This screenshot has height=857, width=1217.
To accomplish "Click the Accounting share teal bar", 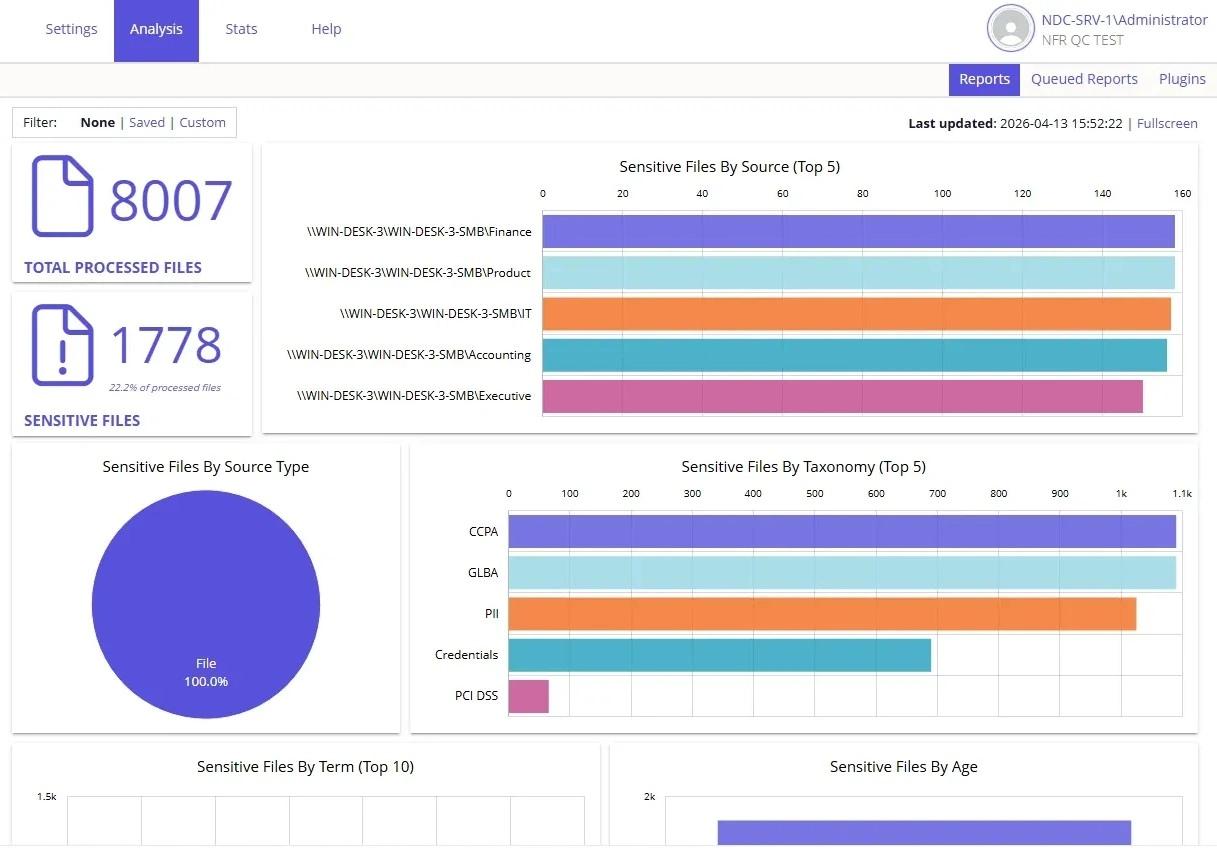I will click(x=855, y=355).
